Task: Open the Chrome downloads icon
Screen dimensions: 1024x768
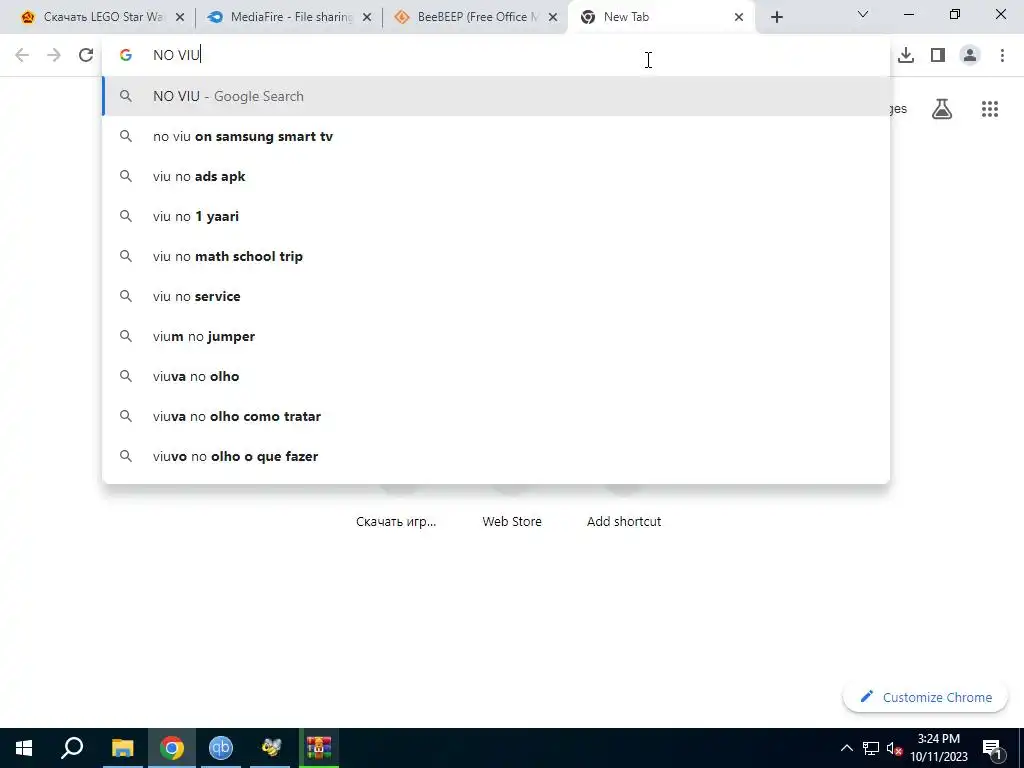Action: click(906, 55)
